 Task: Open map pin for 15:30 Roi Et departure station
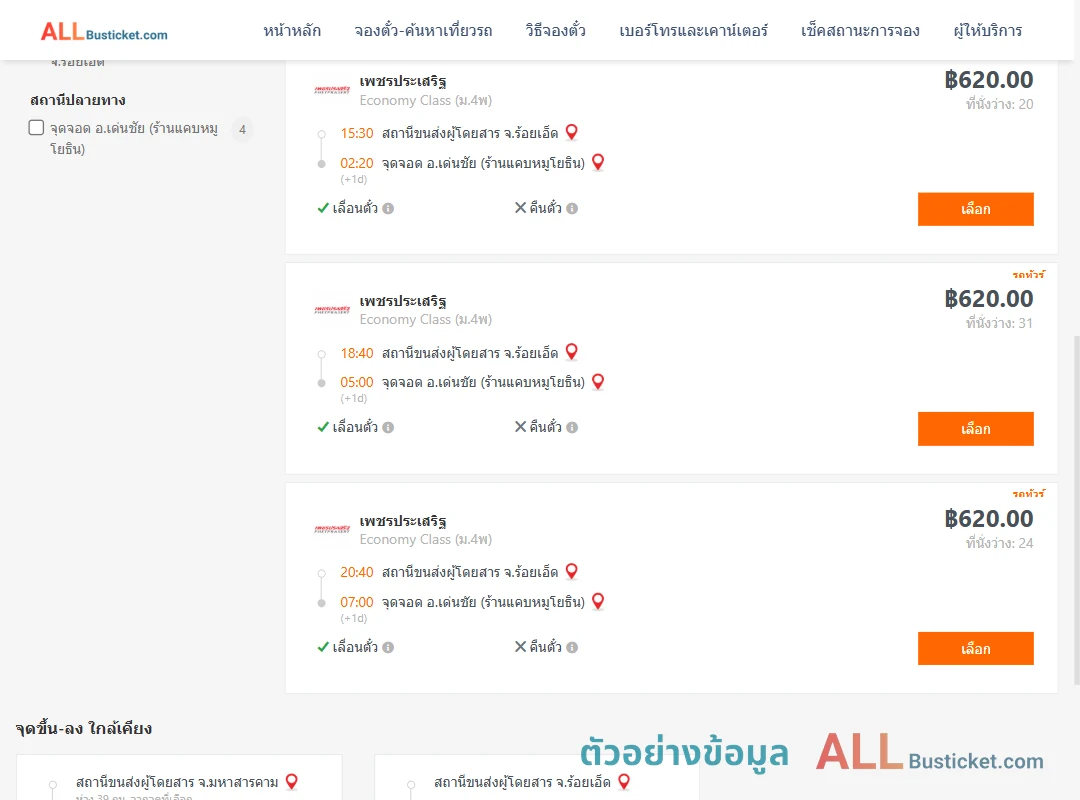click(x=571, y=132)
